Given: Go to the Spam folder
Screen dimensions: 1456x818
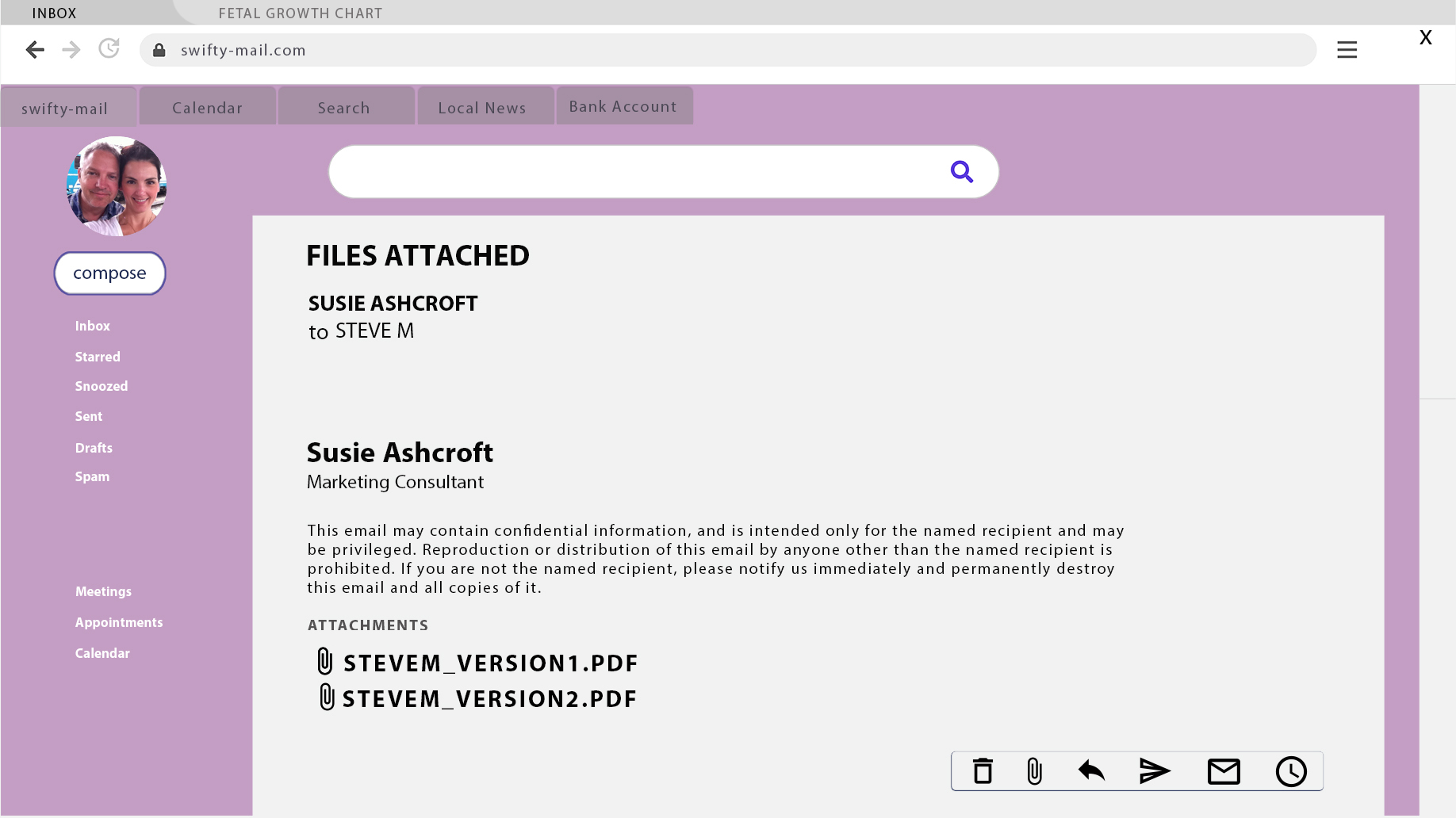Looking at the screenshot, I should pos(92,476).
